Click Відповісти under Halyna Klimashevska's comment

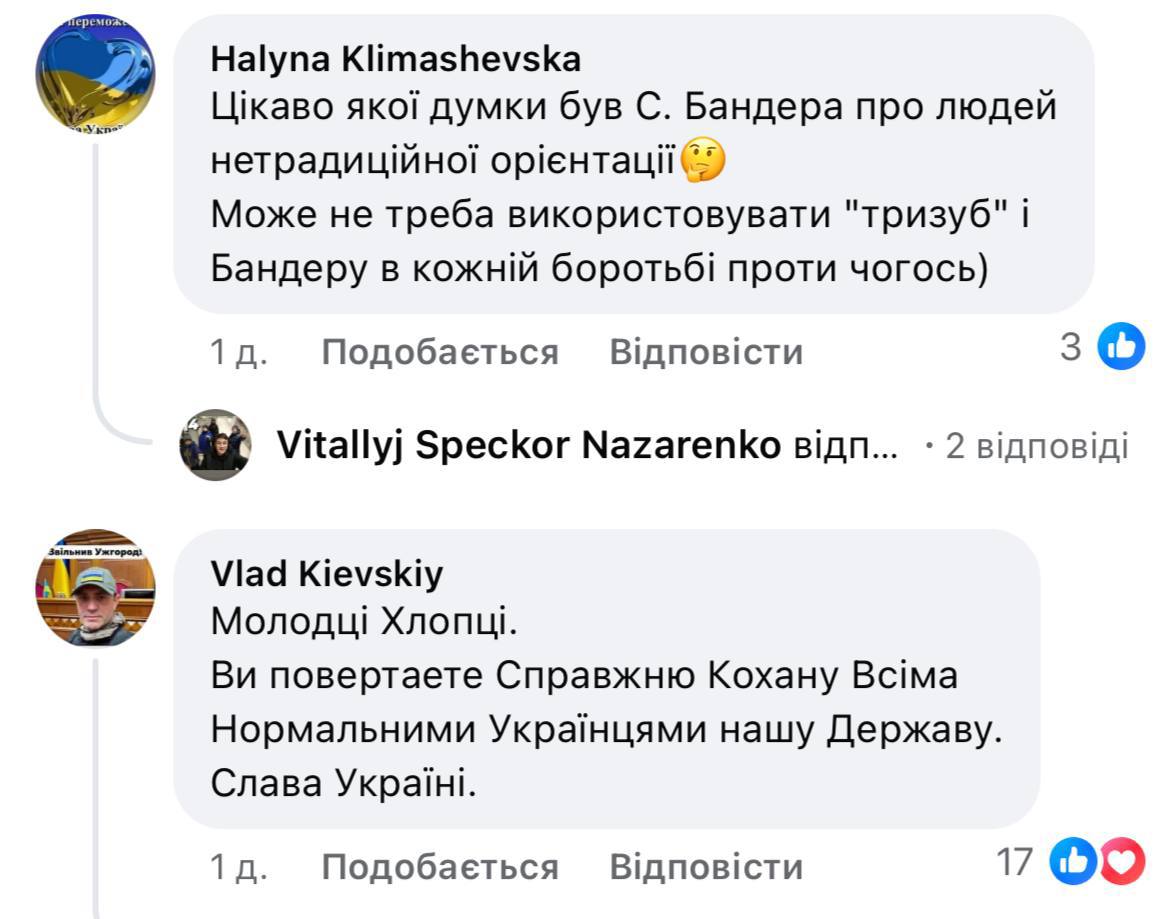706,352
